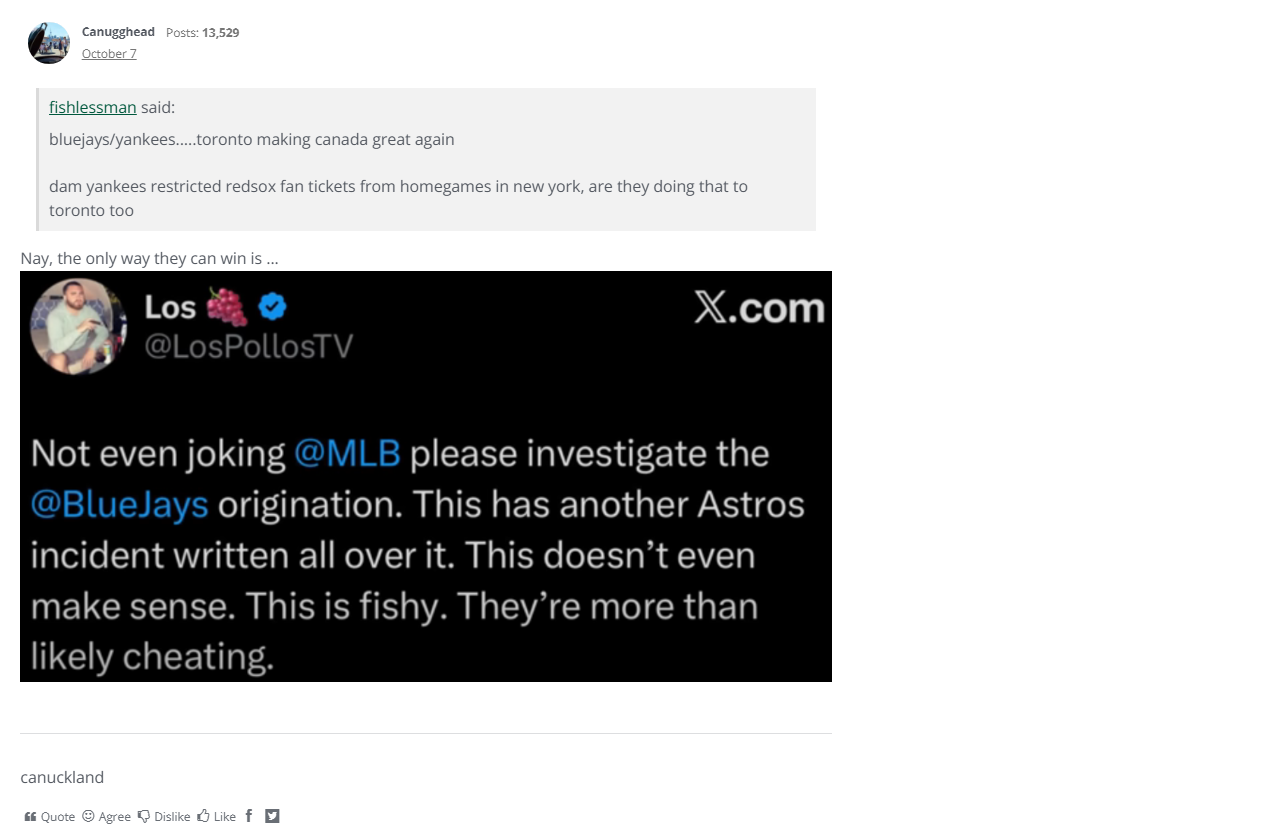The width and height of the screenshot is (1283, 828).
Task: Click the X.com watermark in the image
Action: [759, 308]
